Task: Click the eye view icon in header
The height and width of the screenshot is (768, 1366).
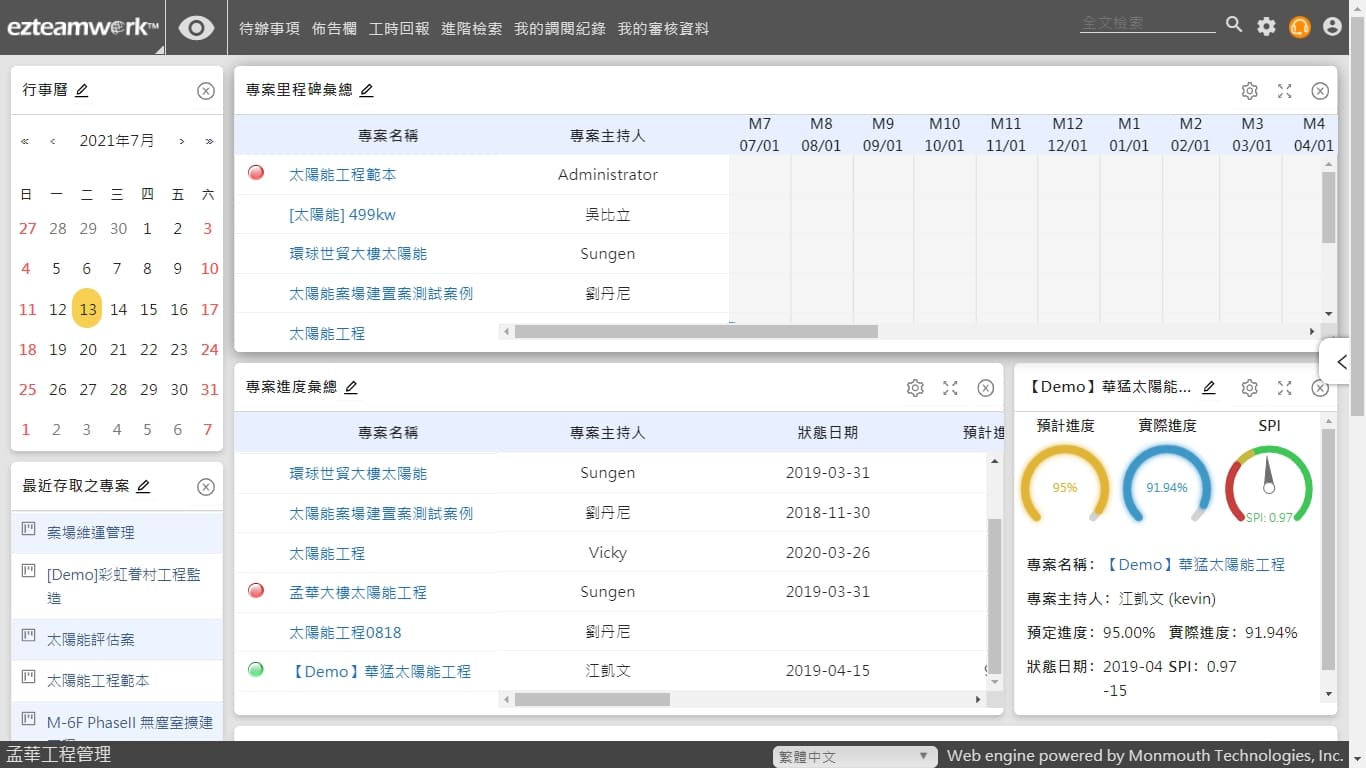Action: (196, 28)
